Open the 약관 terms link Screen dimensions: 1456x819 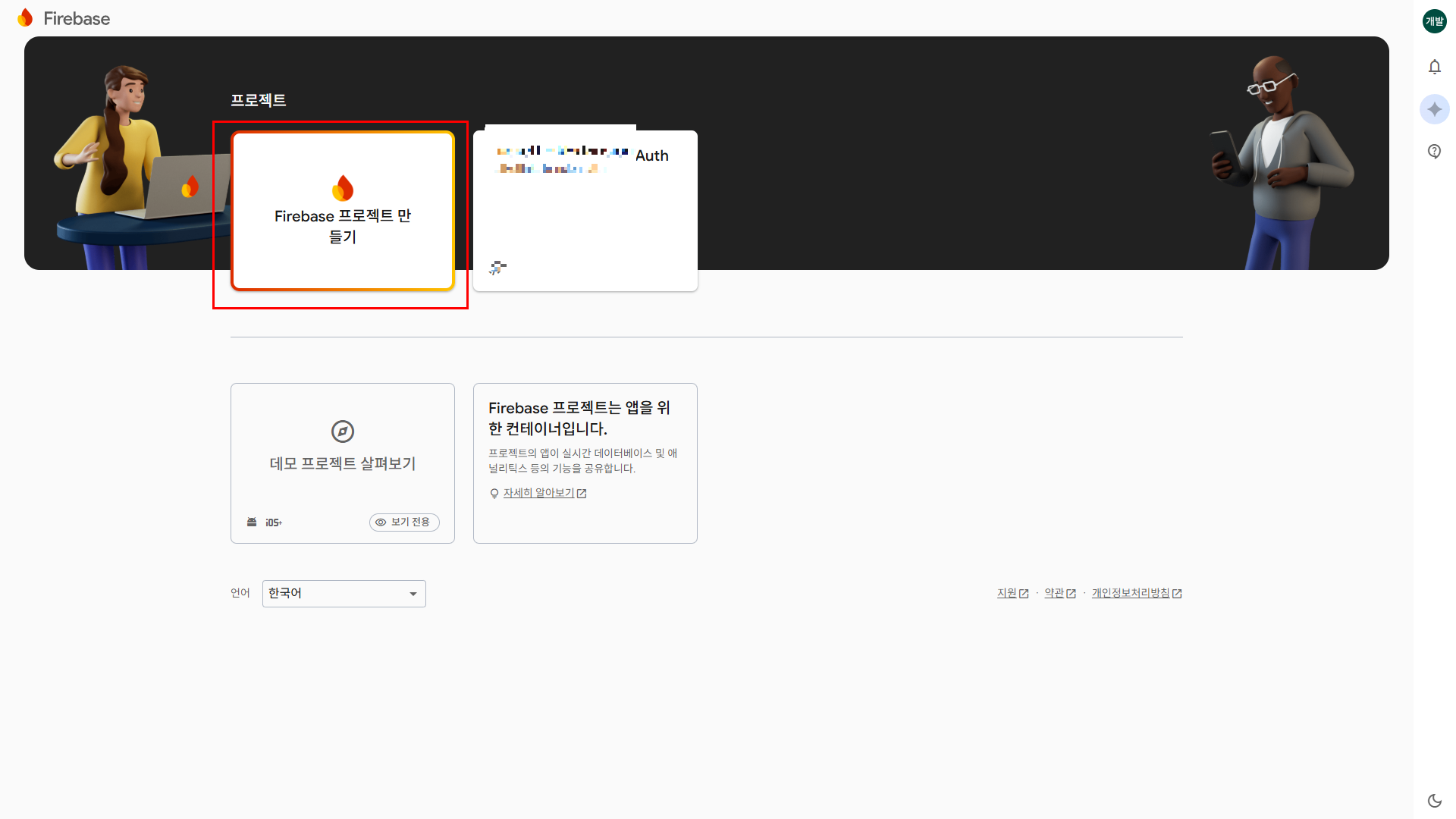pyautogui.click(x=1054, y=593)
